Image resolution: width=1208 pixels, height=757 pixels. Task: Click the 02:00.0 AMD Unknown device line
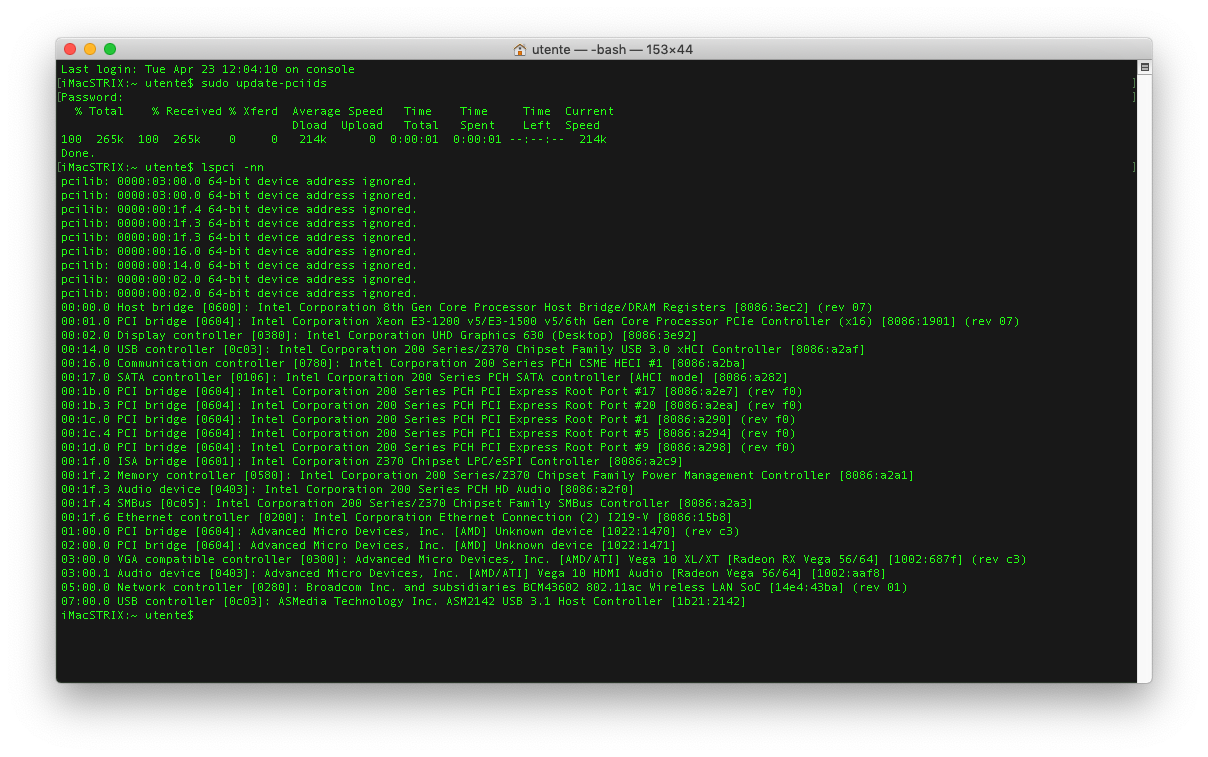(369, 545)
